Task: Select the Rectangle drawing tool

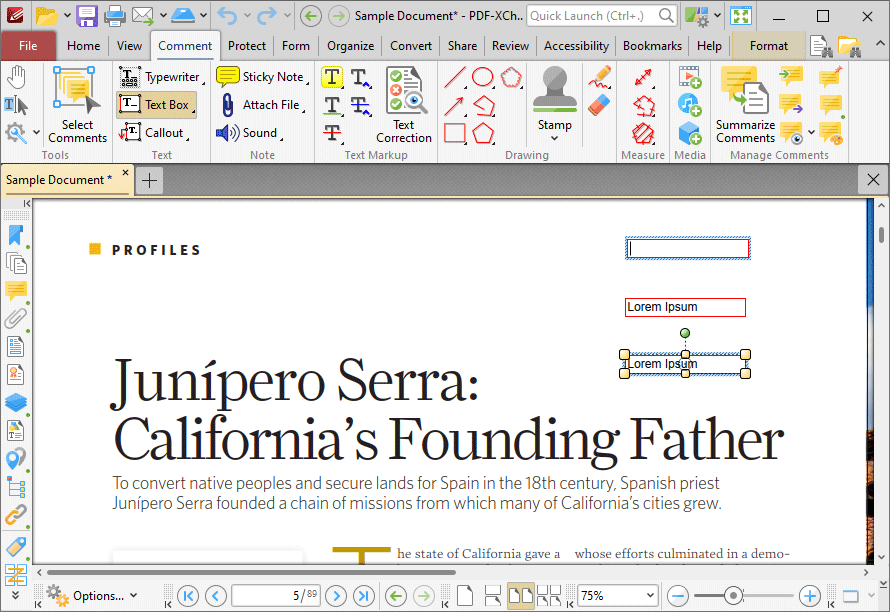Action: pyautogui.click(x=455, y=133)
